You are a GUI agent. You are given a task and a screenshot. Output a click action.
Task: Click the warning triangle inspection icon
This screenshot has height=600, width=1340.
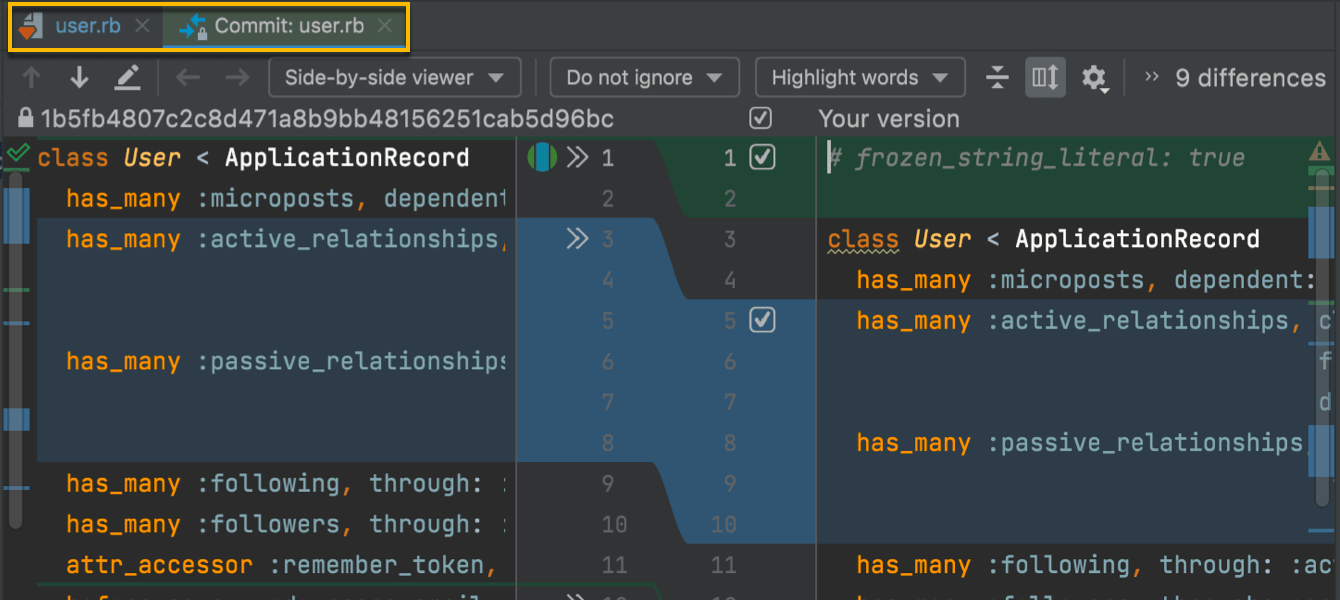coord(1319,153)
